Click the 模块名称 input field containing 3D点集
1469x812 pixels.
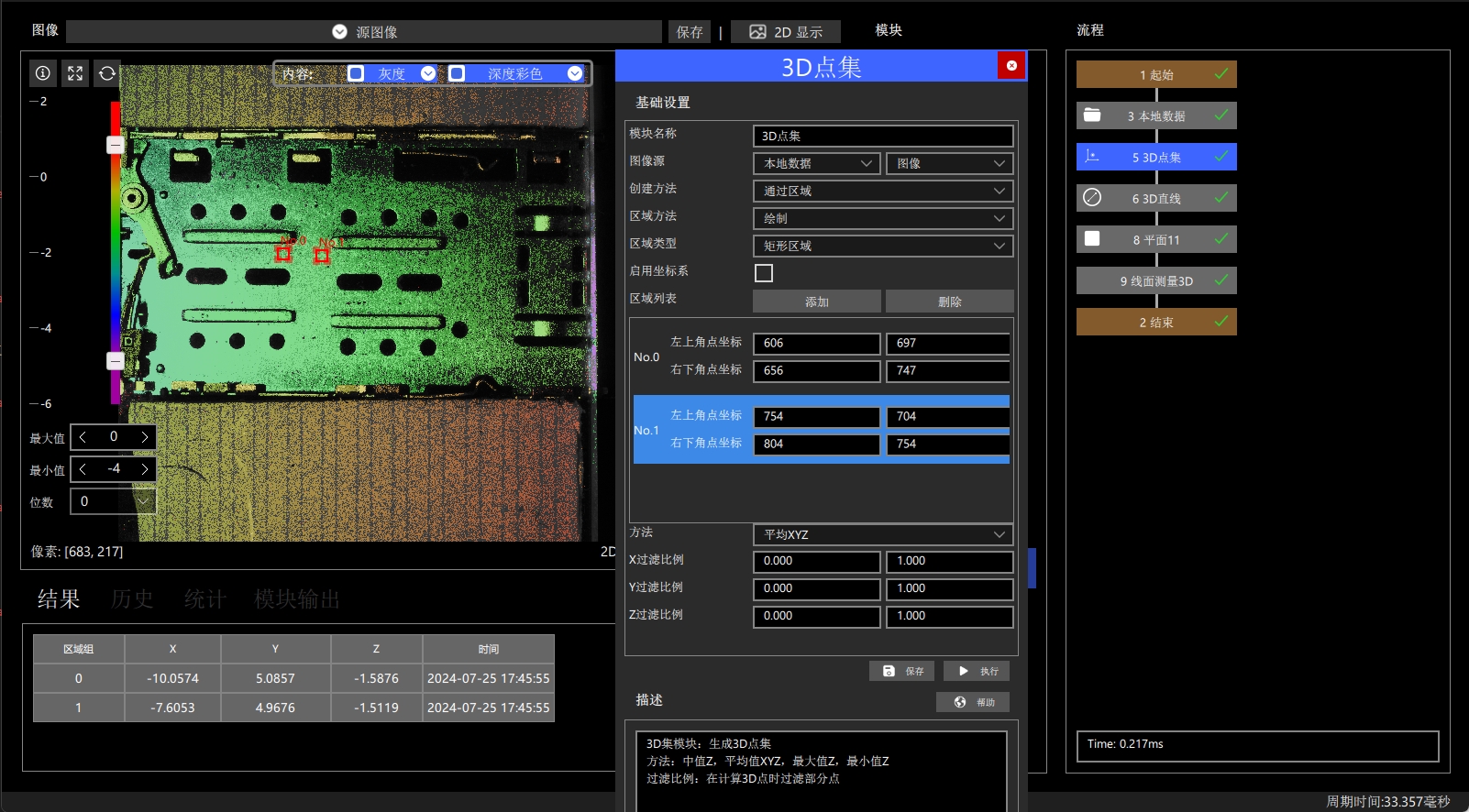tap(883, 136)
